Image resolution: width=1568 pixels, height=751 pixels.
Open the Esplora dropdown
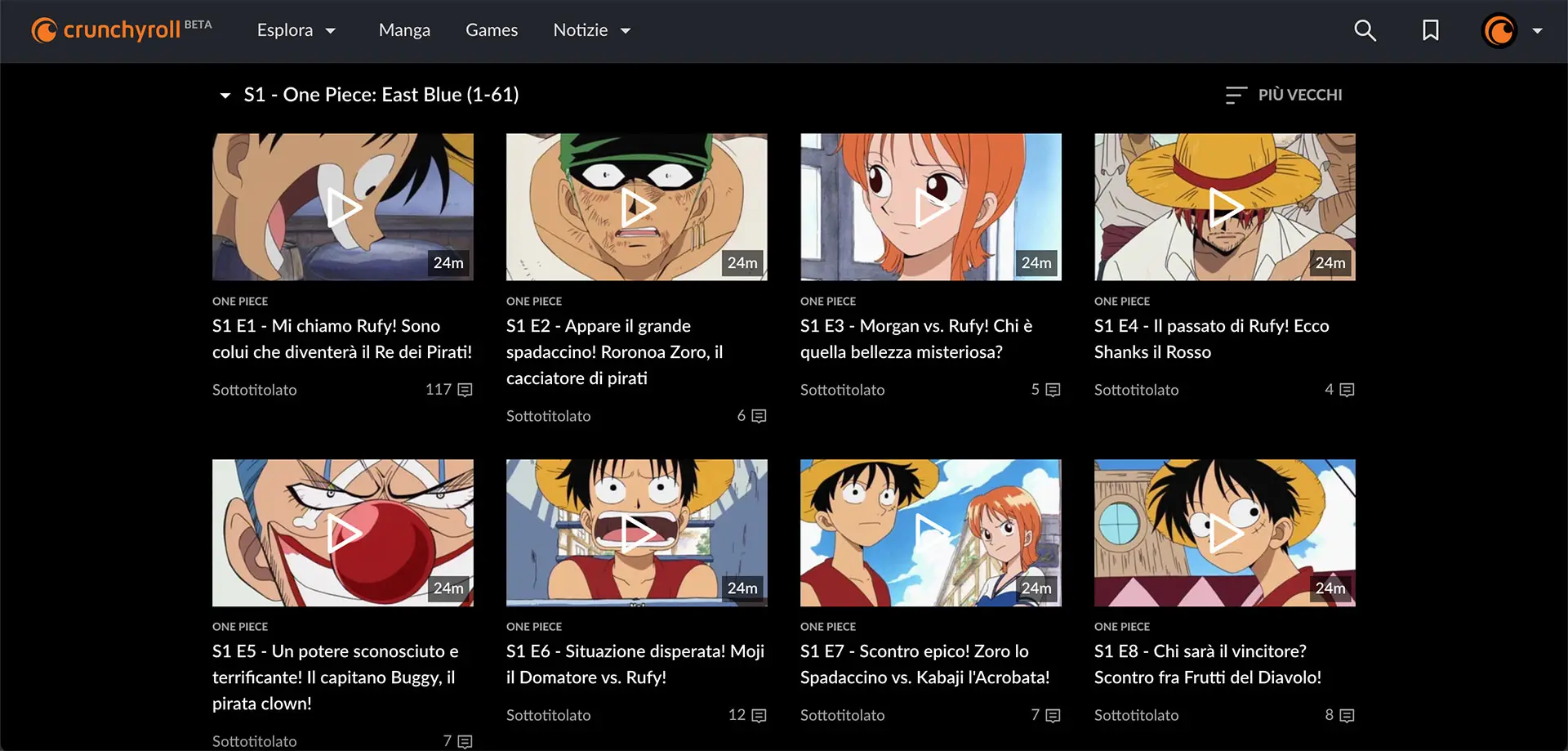296,30
